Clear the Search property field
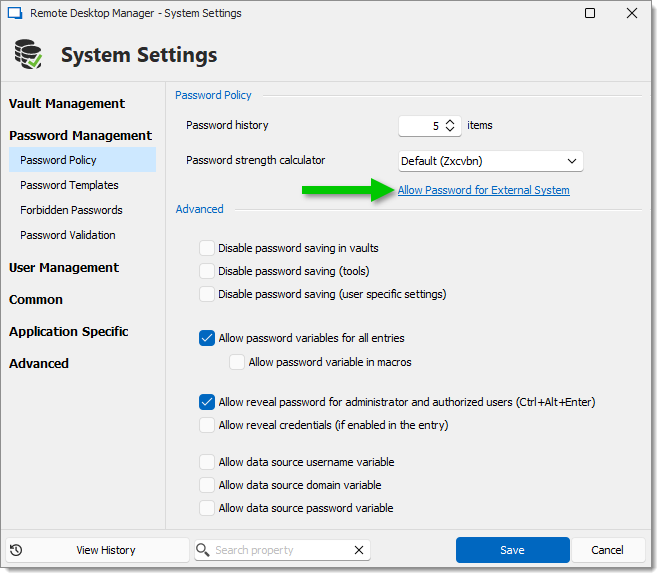 tap(359, 550)
